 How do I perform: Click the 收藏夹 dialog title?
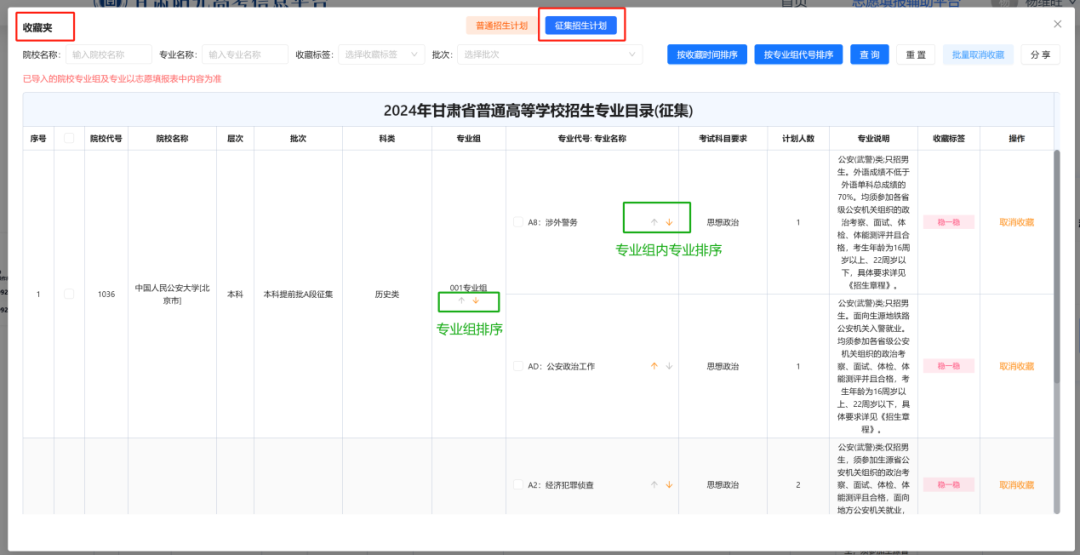[x=37, y=28]
